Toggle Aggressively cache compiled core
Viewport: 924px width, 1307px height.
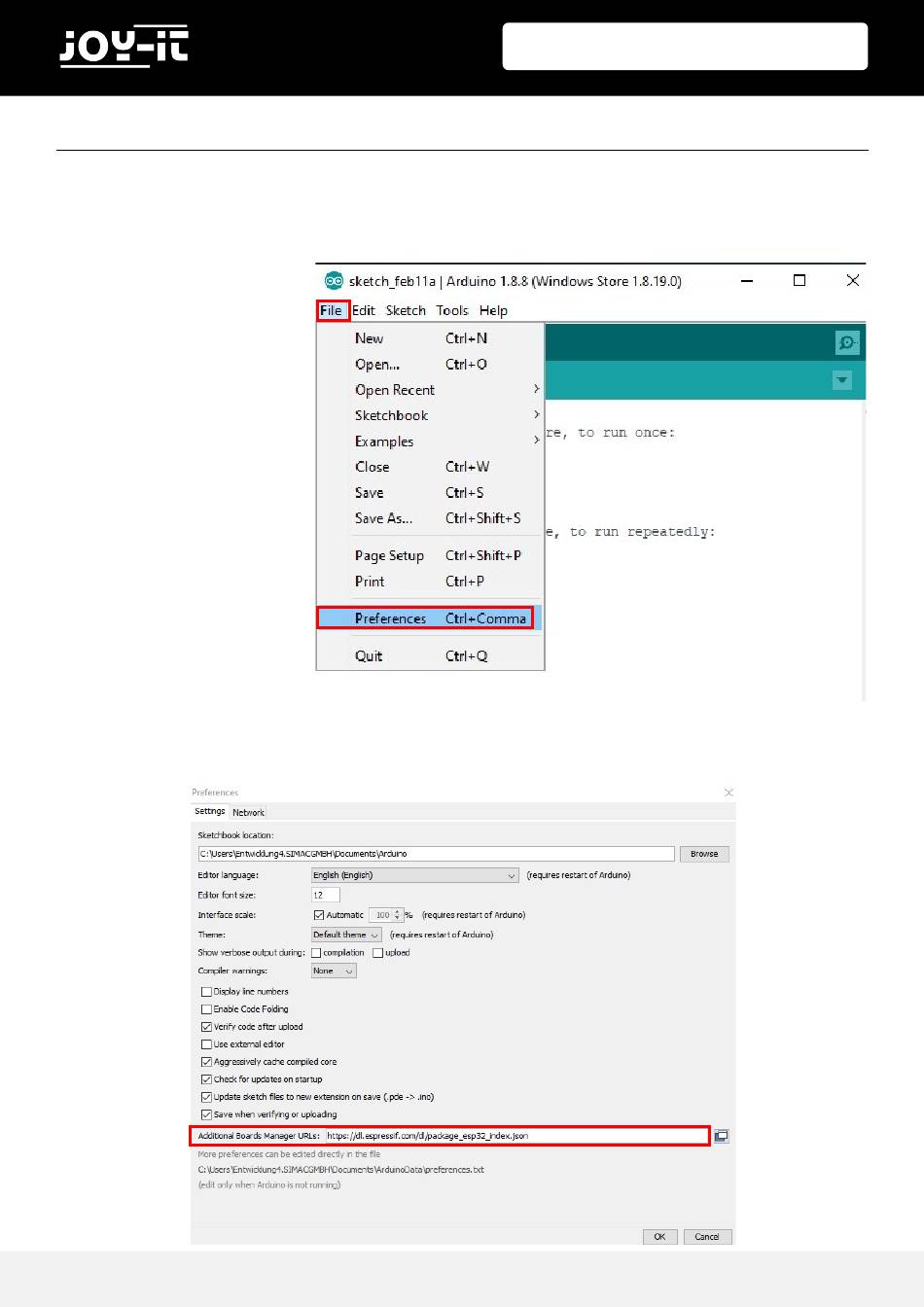(206, 1062)
